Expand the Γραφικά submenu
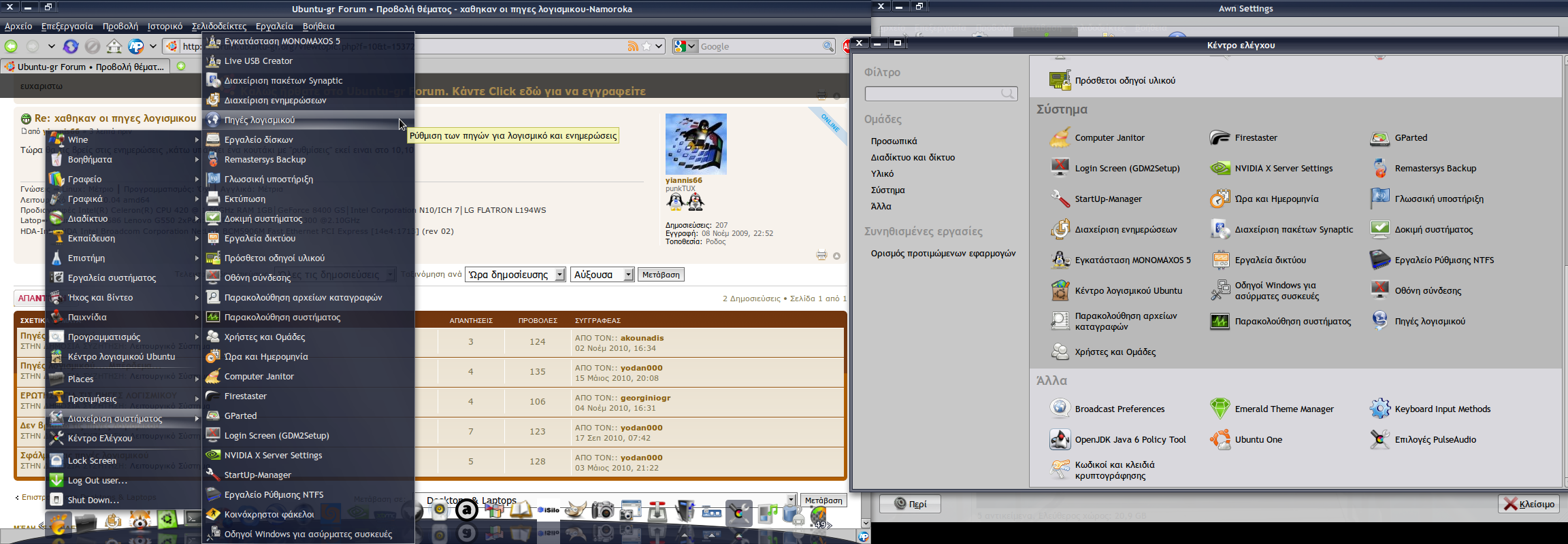The height and width of the screenshot is (544, 1568). 124,199
